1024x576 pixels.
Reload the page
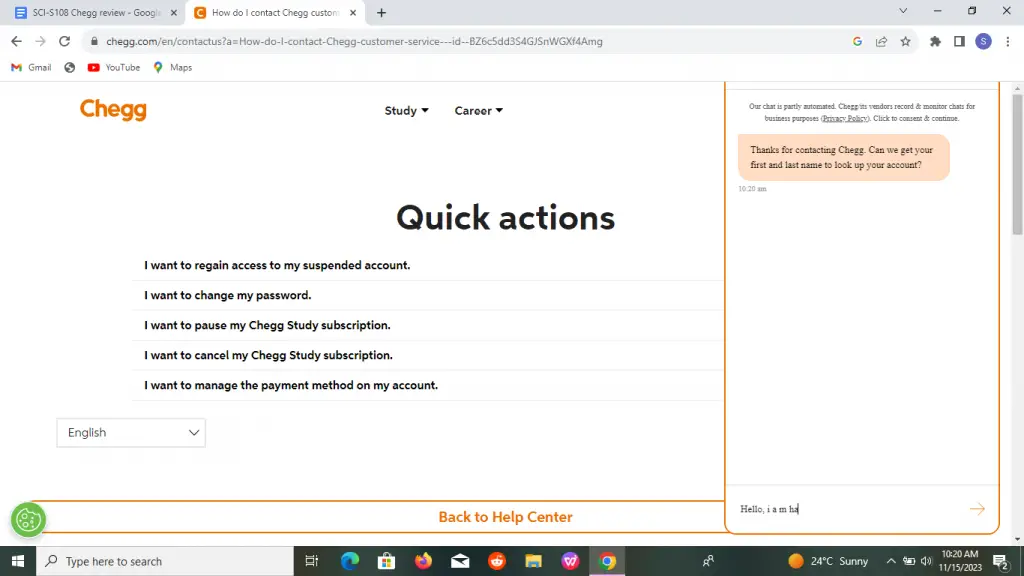click(64, 41)
